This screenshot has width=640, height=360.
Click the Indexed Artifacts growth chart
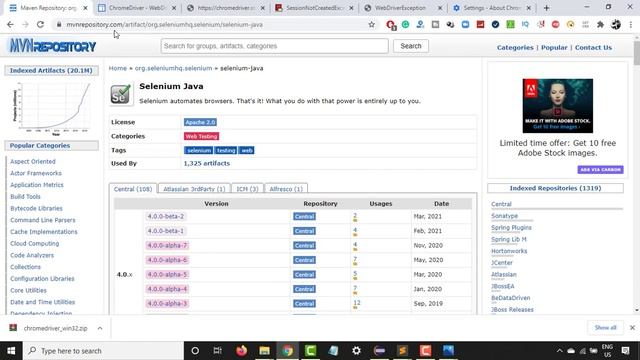coord(51,108)
